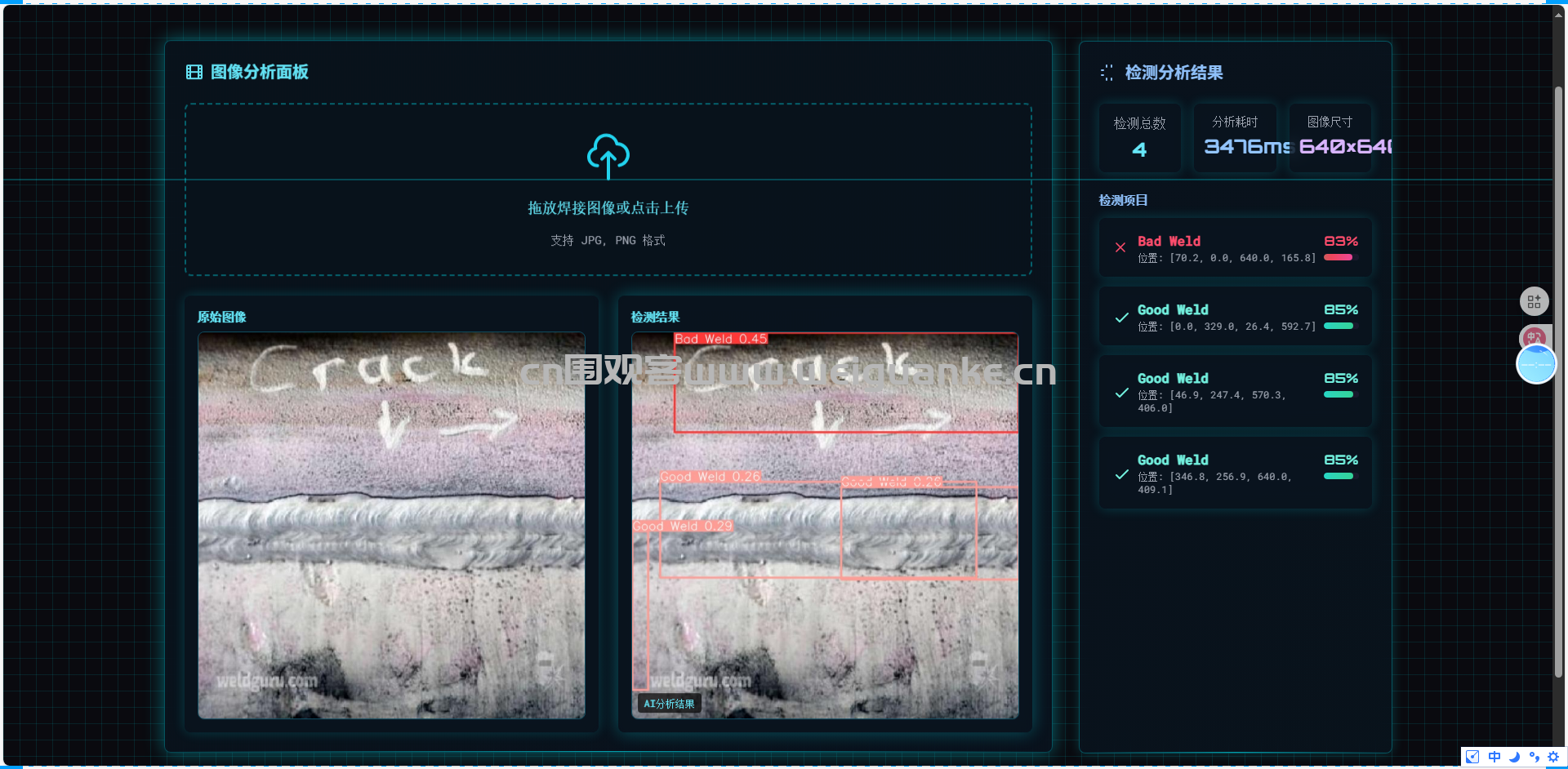Click the floating translate icon
1568x769 pixels.
1535,336
